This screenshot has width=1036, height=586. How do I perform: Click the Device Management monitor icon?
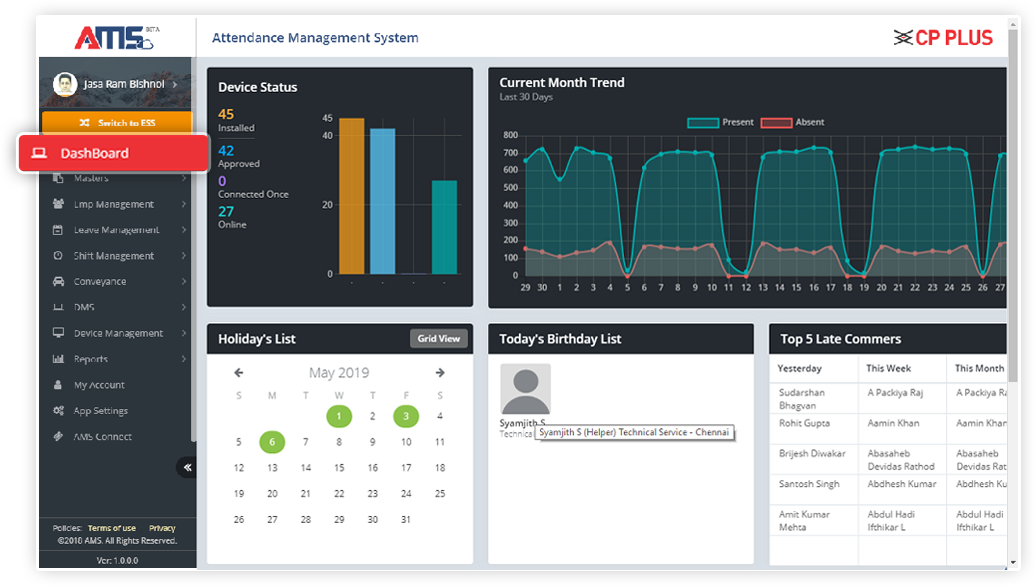58,333
